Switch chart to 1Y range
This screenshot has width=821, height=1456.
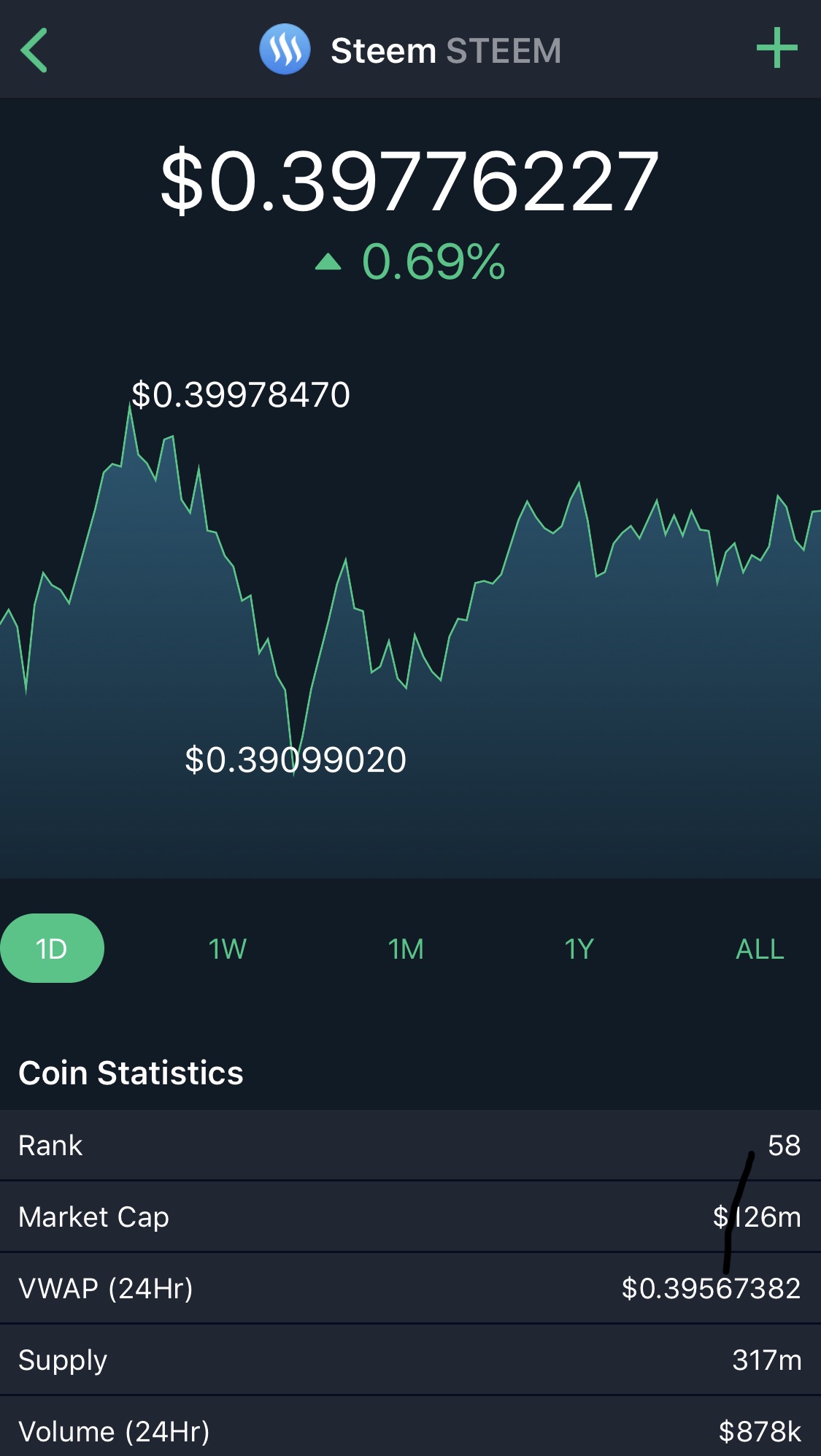[579, 949]
